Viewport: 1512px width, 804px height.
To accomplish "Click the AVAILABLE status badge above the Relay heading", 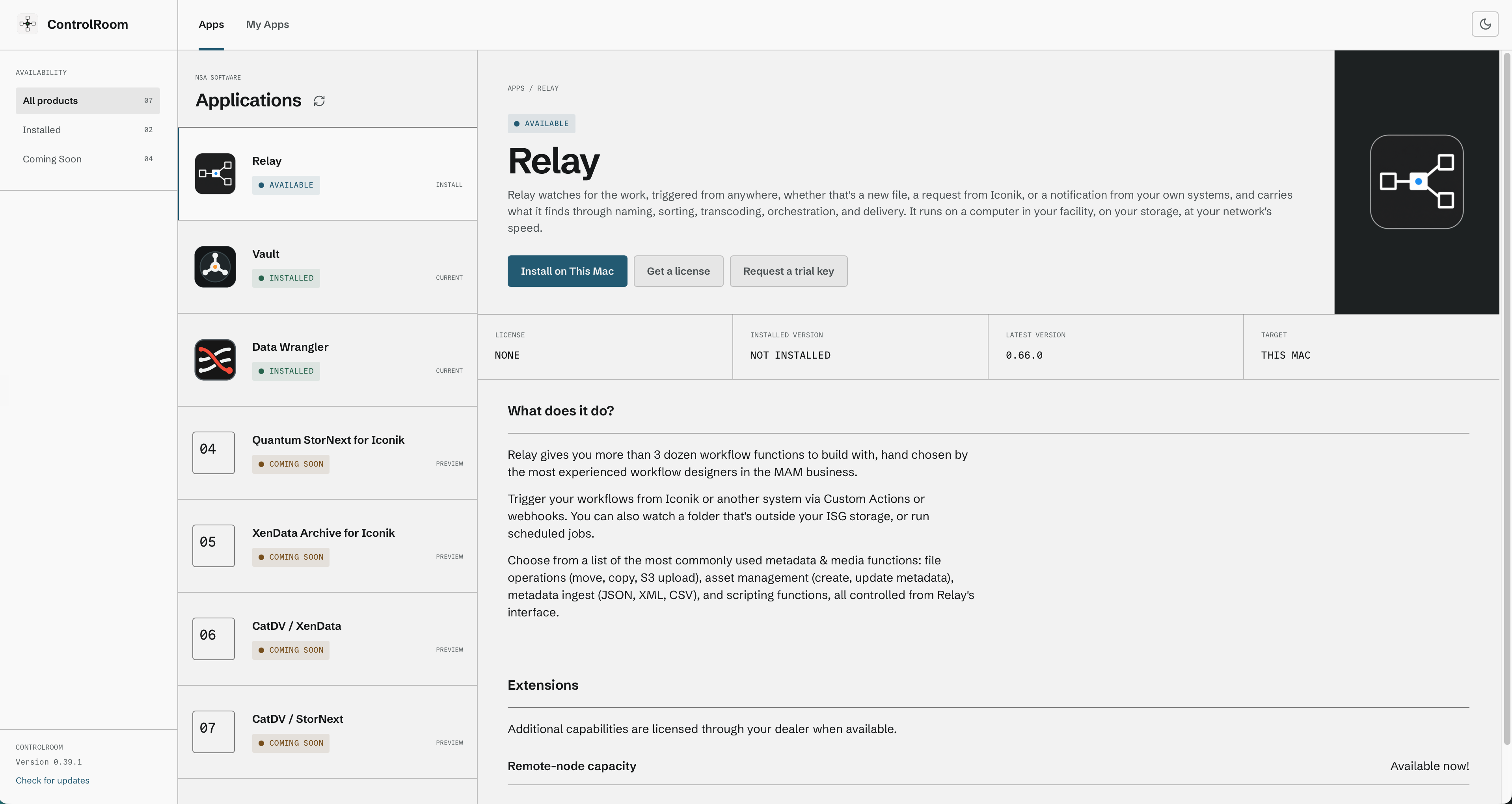I will tap(541, 123).
